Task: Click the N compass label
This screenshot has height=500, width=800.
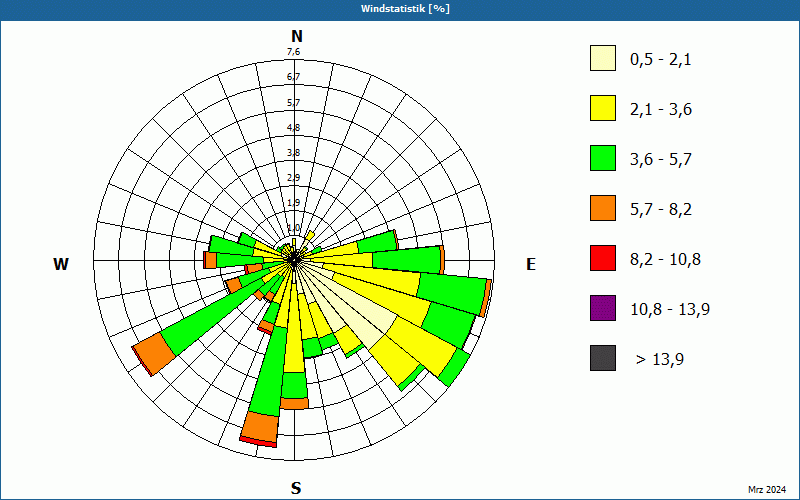Action: coord(297,37)
